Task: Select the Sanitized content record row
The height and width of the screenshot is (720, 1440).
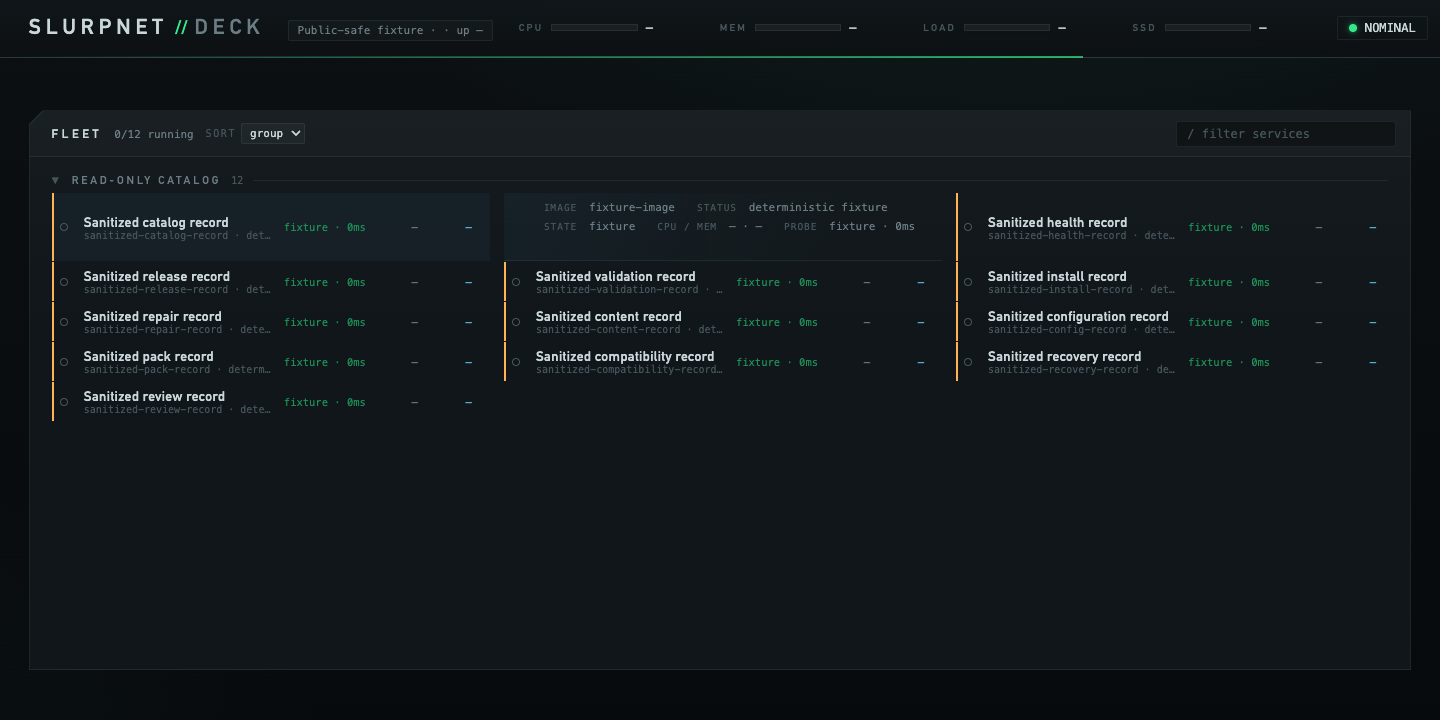Action: [723, 322]
